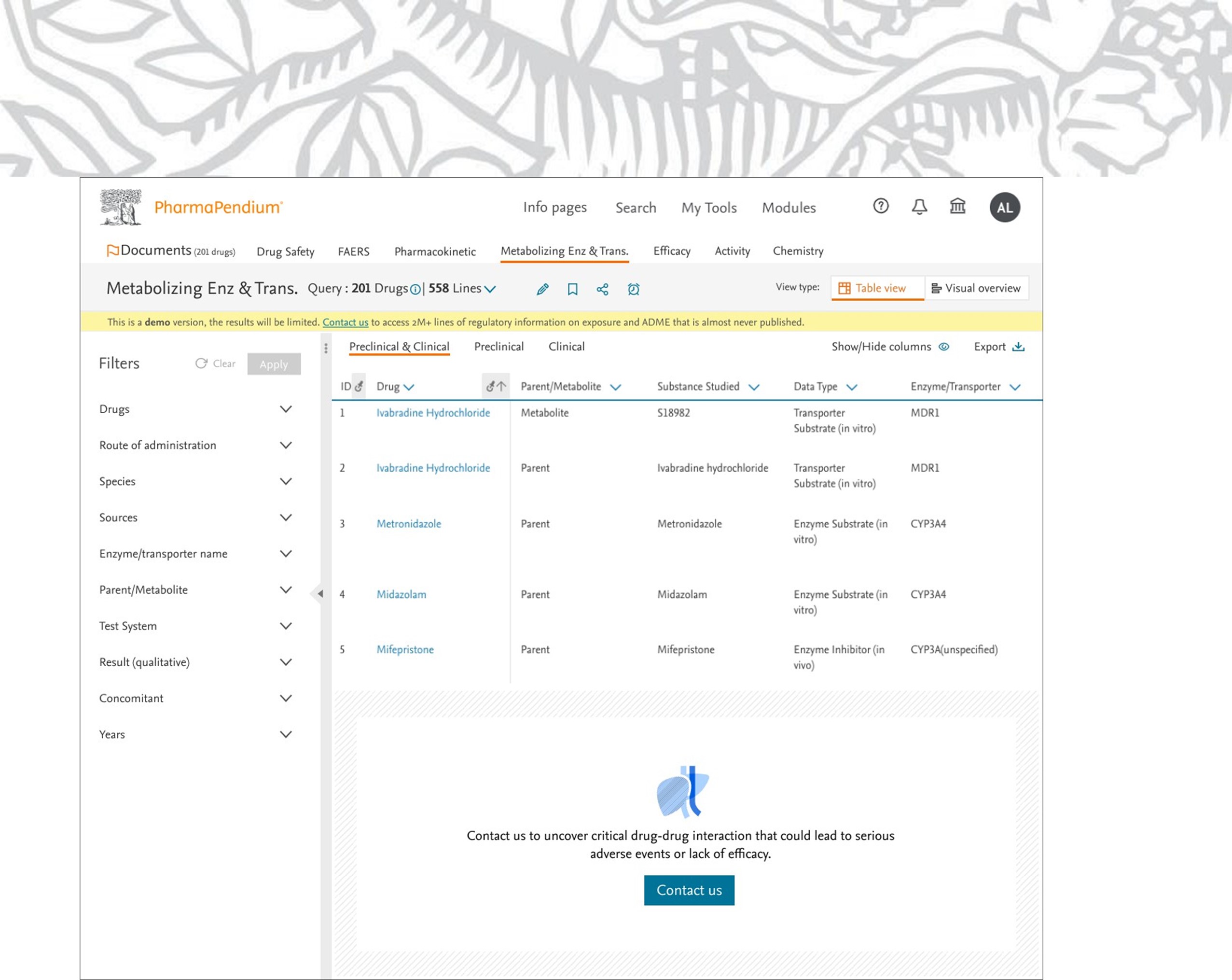
Task: Click the Export label
Action: [x=989, y=347]
